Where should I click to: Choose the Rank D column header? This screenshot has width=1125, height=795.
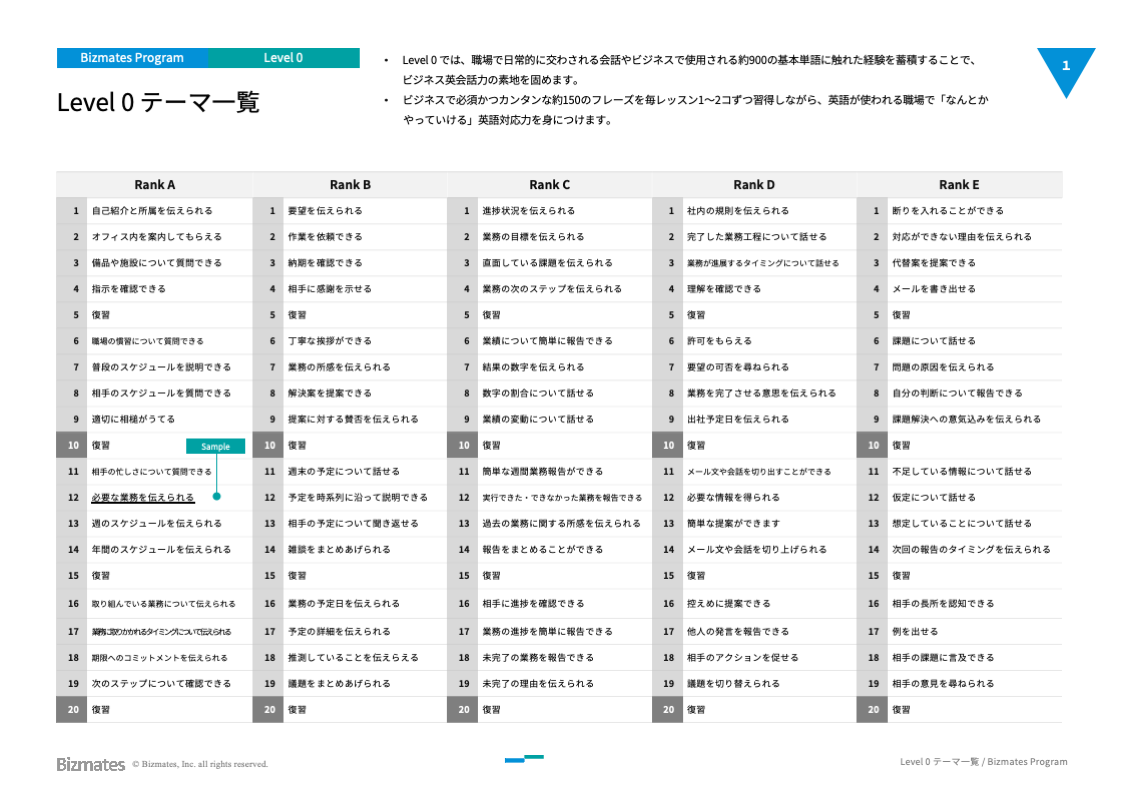[754, 184]
